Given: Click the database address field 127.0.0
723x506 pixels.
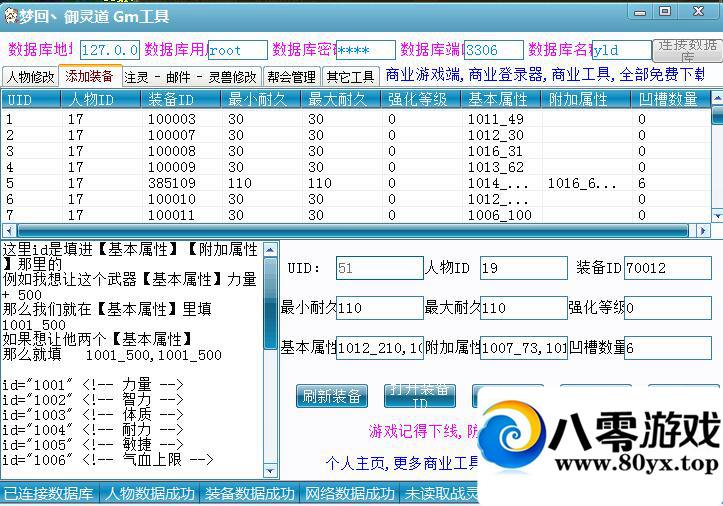Looking at the screenshot, I should point(109,50).
